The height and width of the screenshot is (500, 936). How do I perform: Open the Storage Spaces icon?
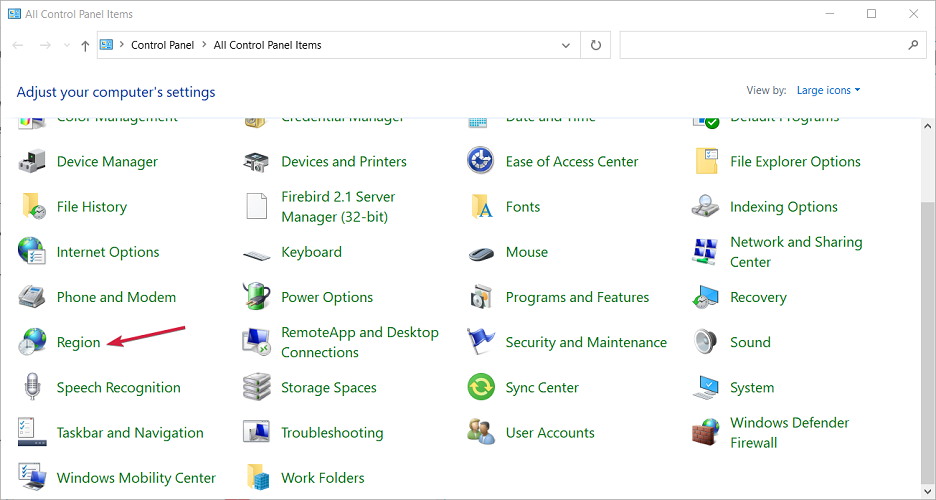(x=257, y=387)
